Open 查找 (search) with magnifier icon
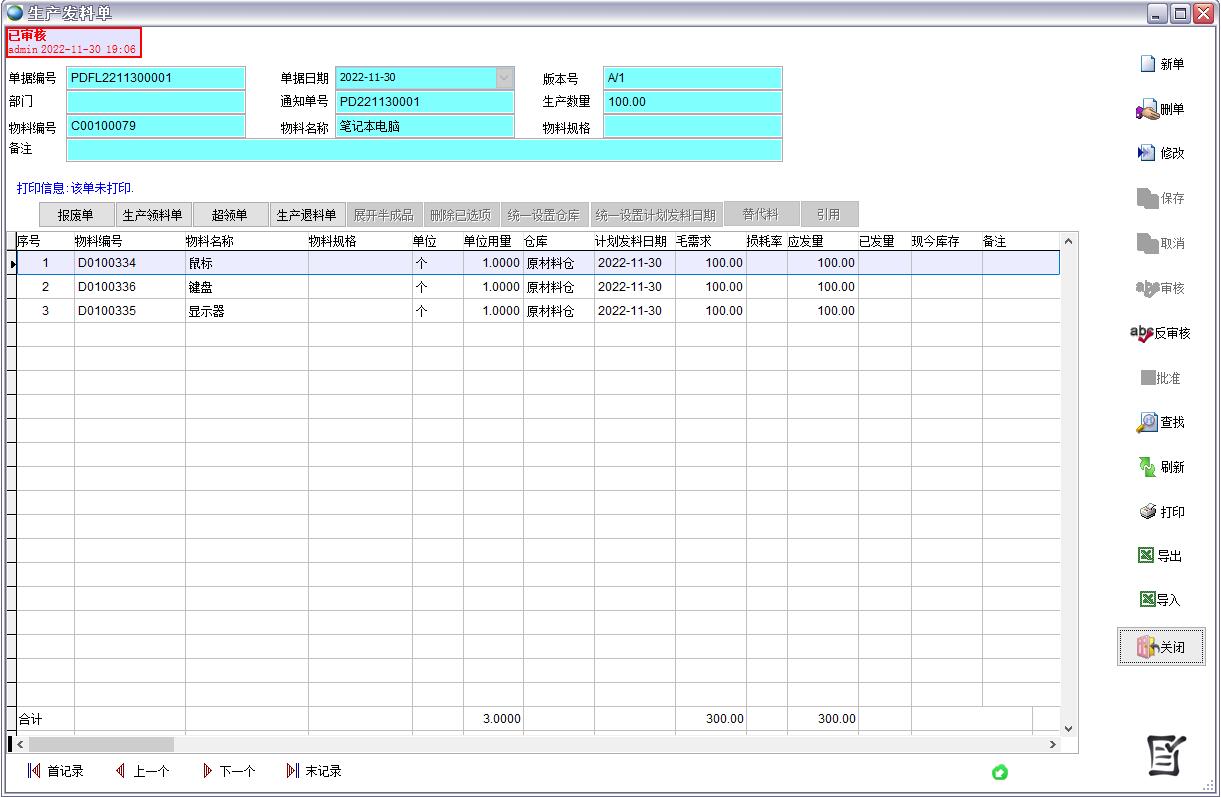This screenshot has height=797, width=1221. pyautogui.click(x=1147, y=423)
